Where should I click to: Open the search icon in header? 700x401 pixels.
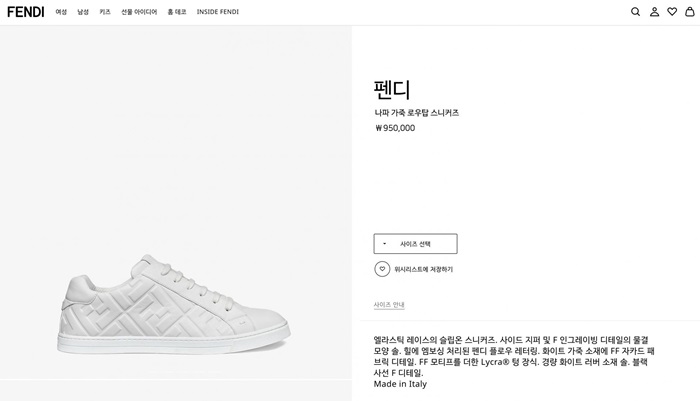(x=635, y=12)
